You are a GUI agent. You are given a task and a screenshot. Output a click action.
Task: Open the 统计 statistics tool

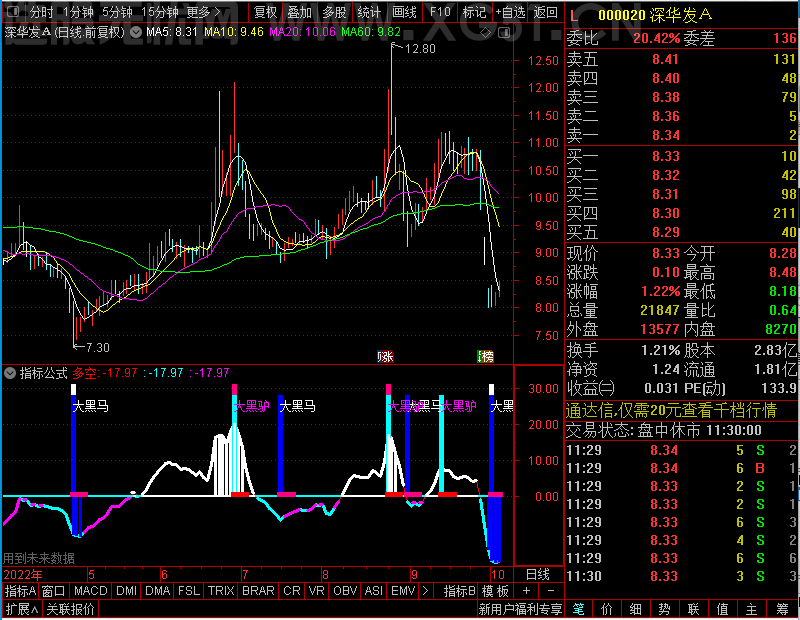pos(369,12)
